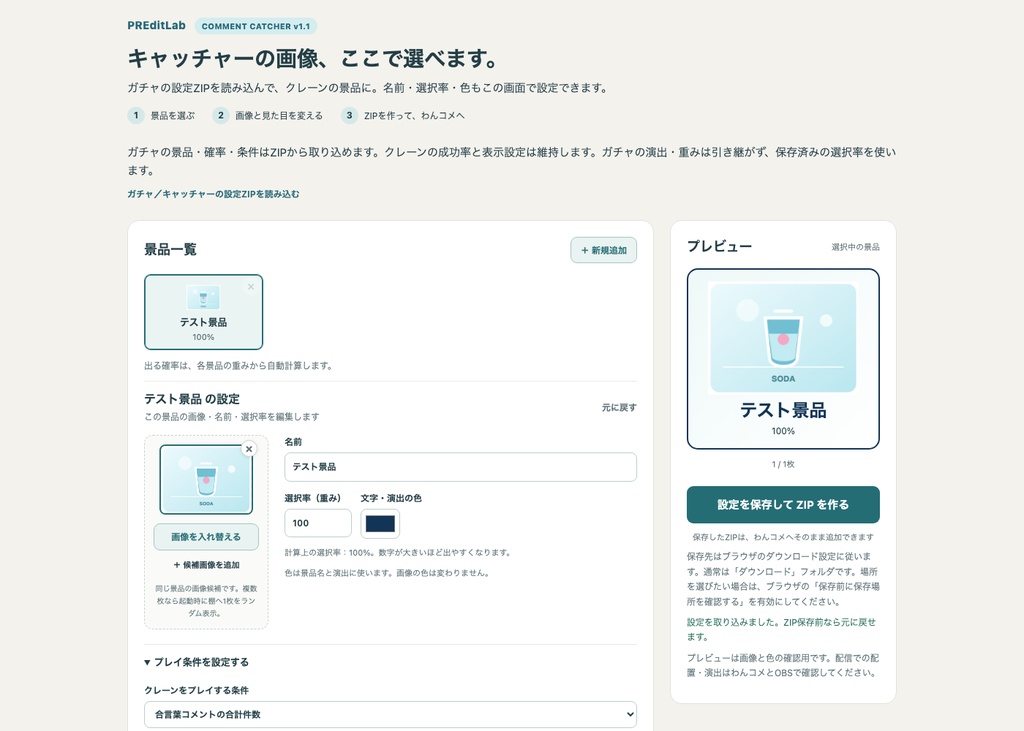Open the 文字・演出の色 color swatch
Viewport: 1024px width, 731px height.
coord(380,523)
